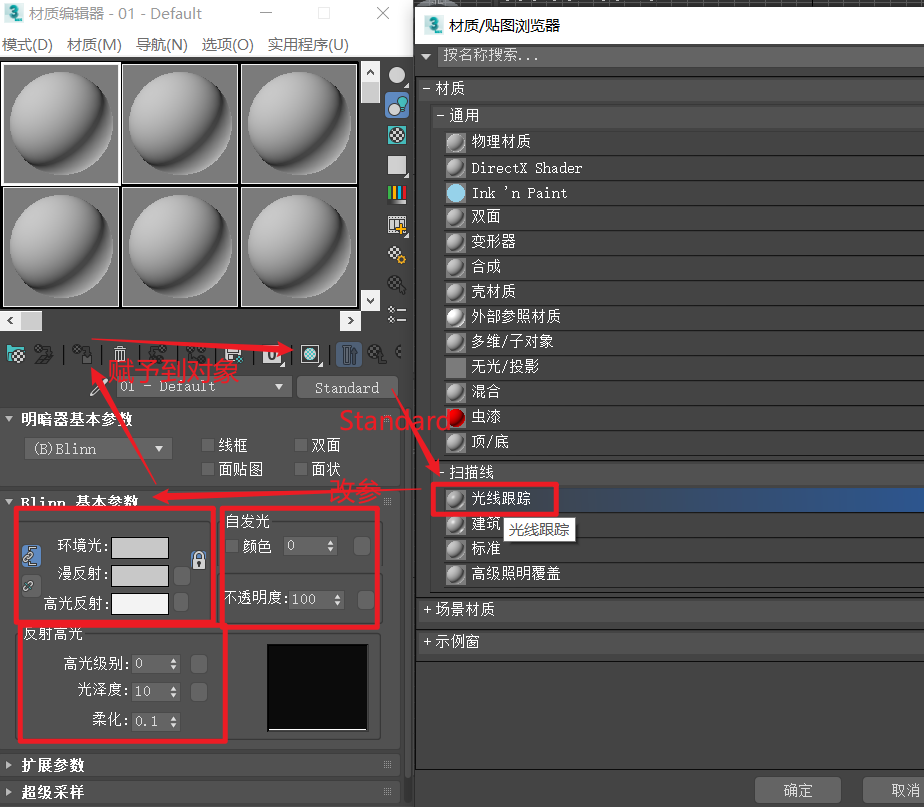This screenshot has width=924, height=807.
Task: Toggle the Backlight bulb icon
Action: coord(397,105)
